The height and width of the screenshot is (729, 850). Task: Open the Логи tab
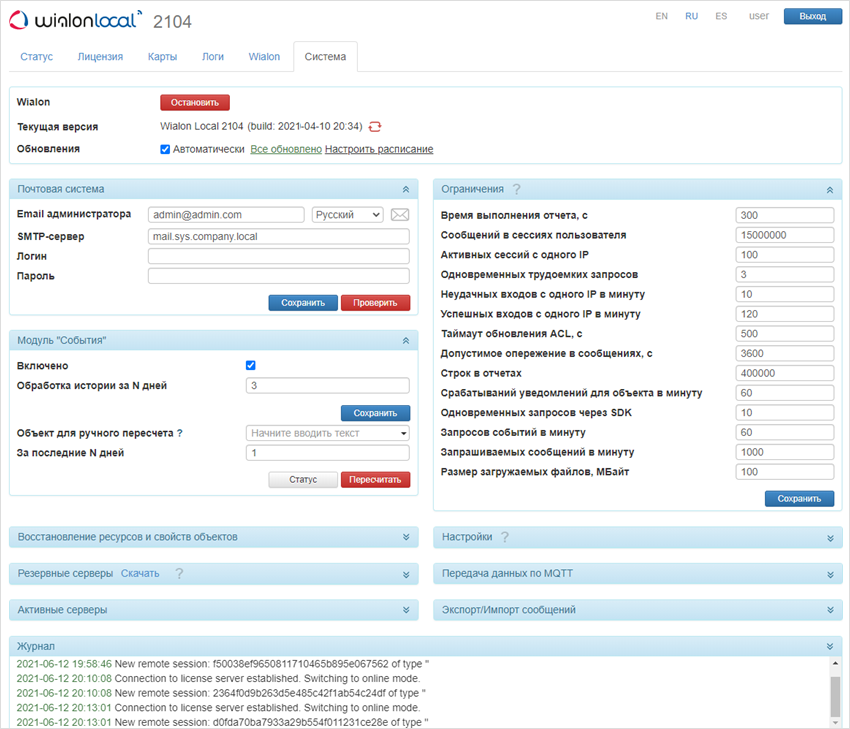click(212, 57)
